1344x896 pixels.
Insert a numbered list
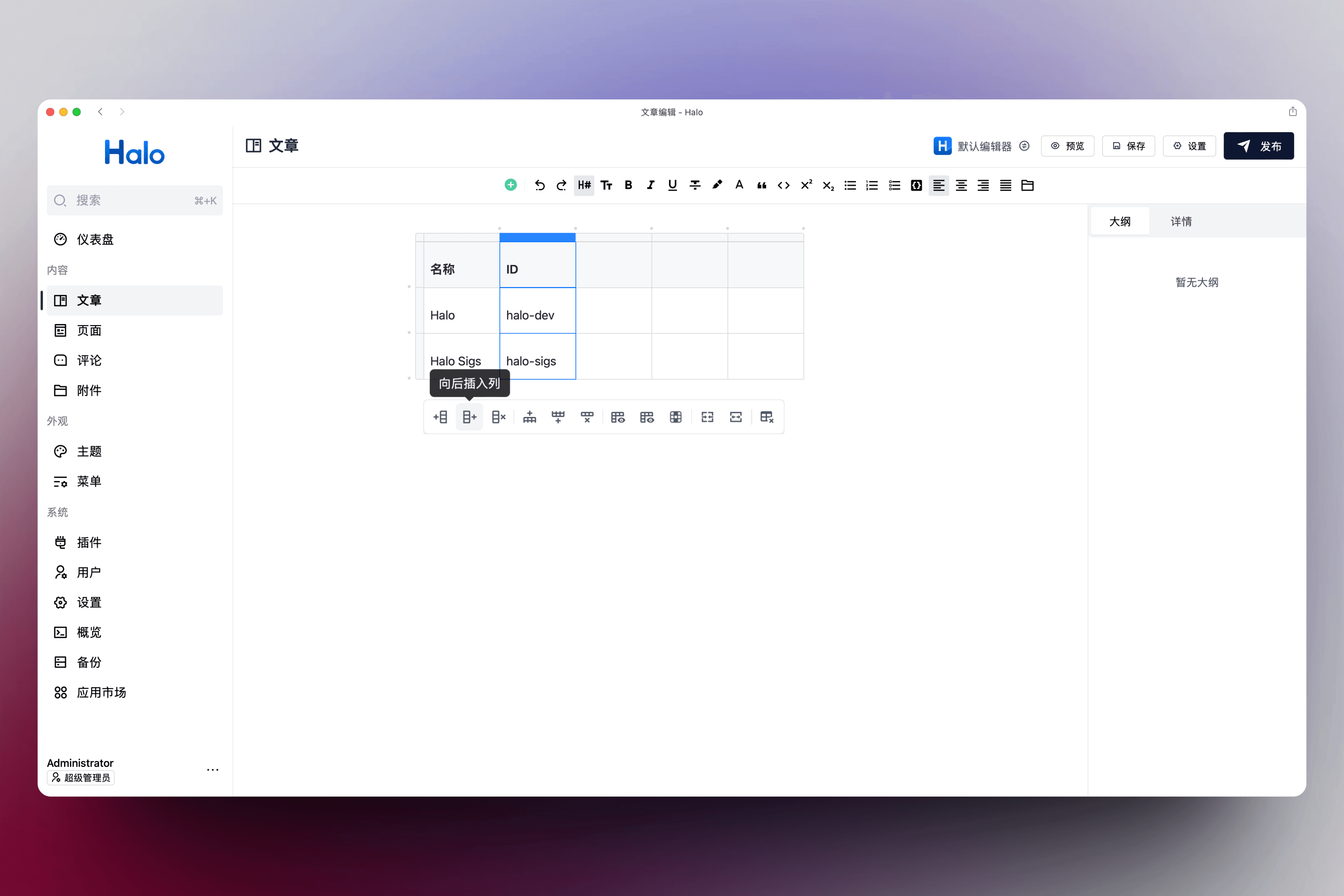pos(872,185)
